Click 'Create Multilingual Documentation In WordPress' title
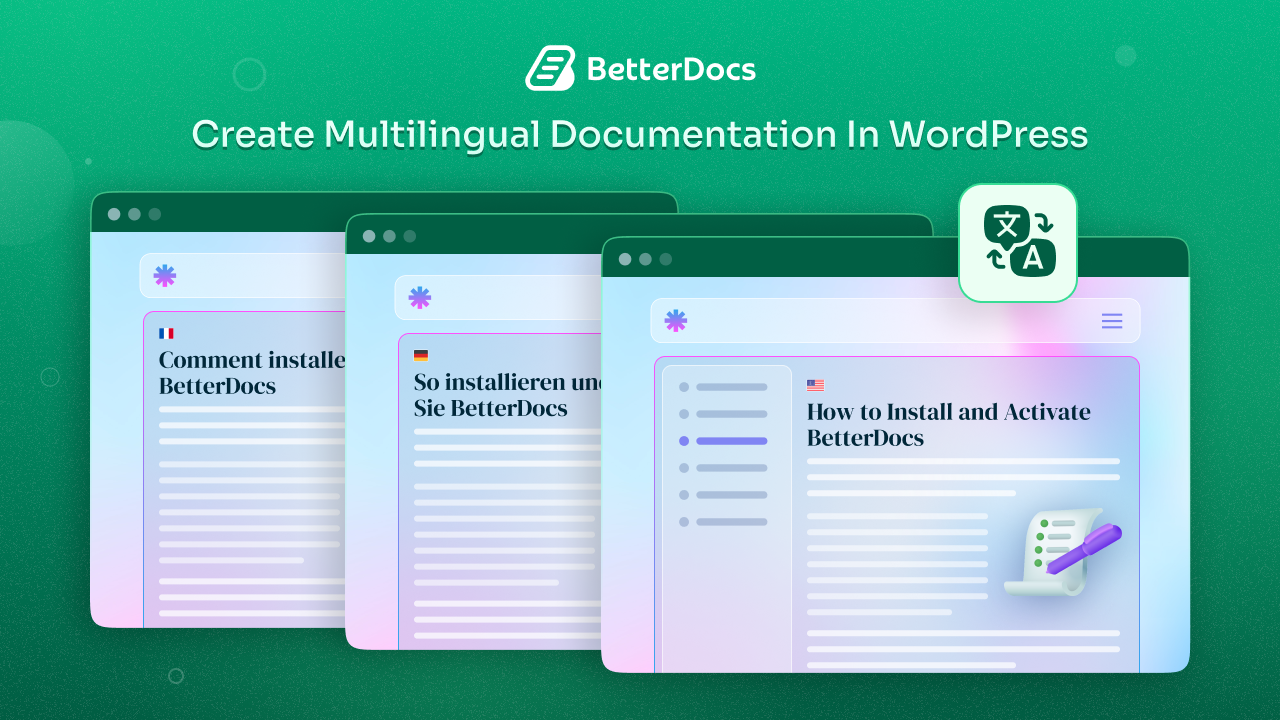The height and width of the screenshot is (720, 1280). point(640,134)
